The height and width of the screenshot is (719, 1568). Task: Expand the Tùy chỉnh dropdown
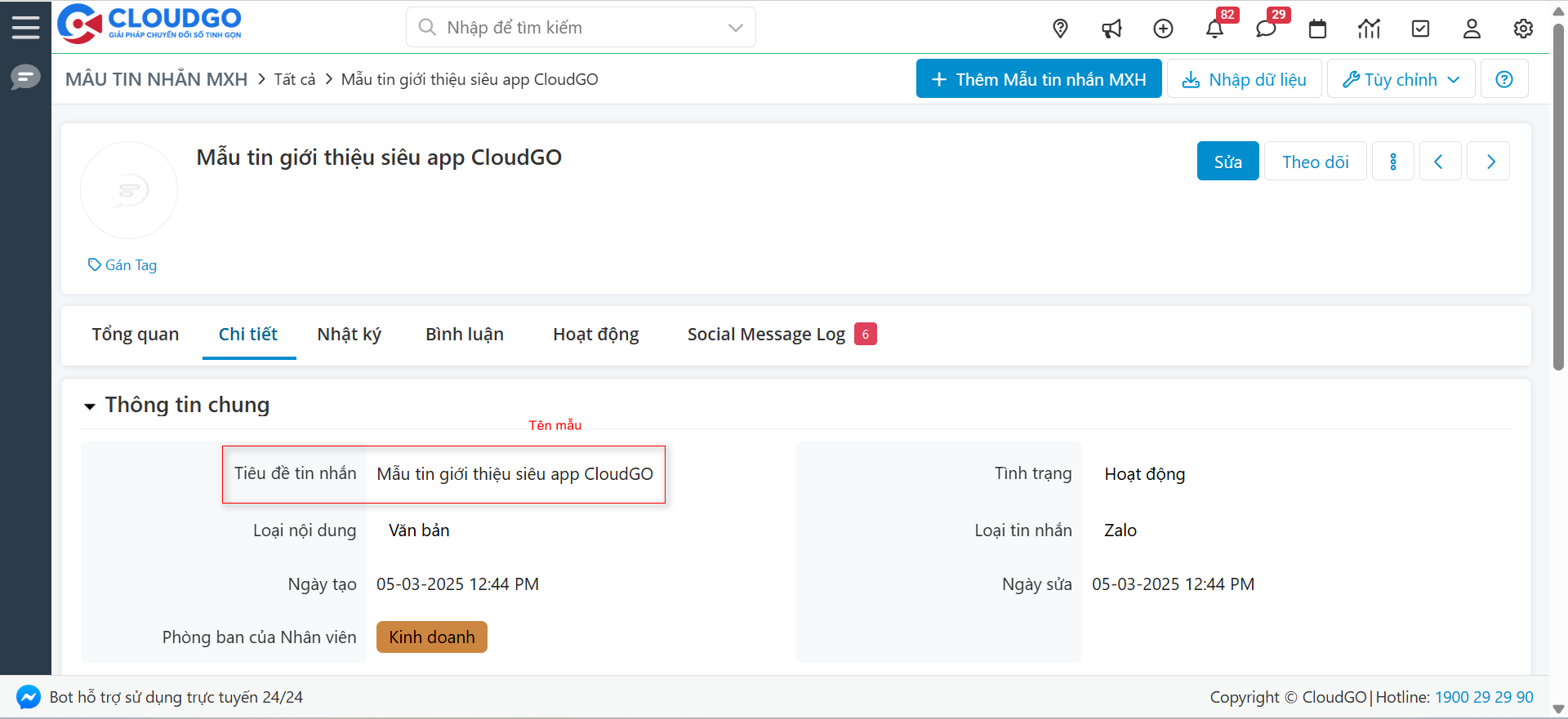coord(1401,79)
